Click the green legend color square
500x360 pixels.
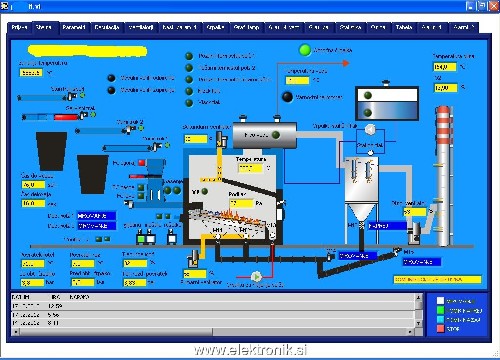(440, 310)
